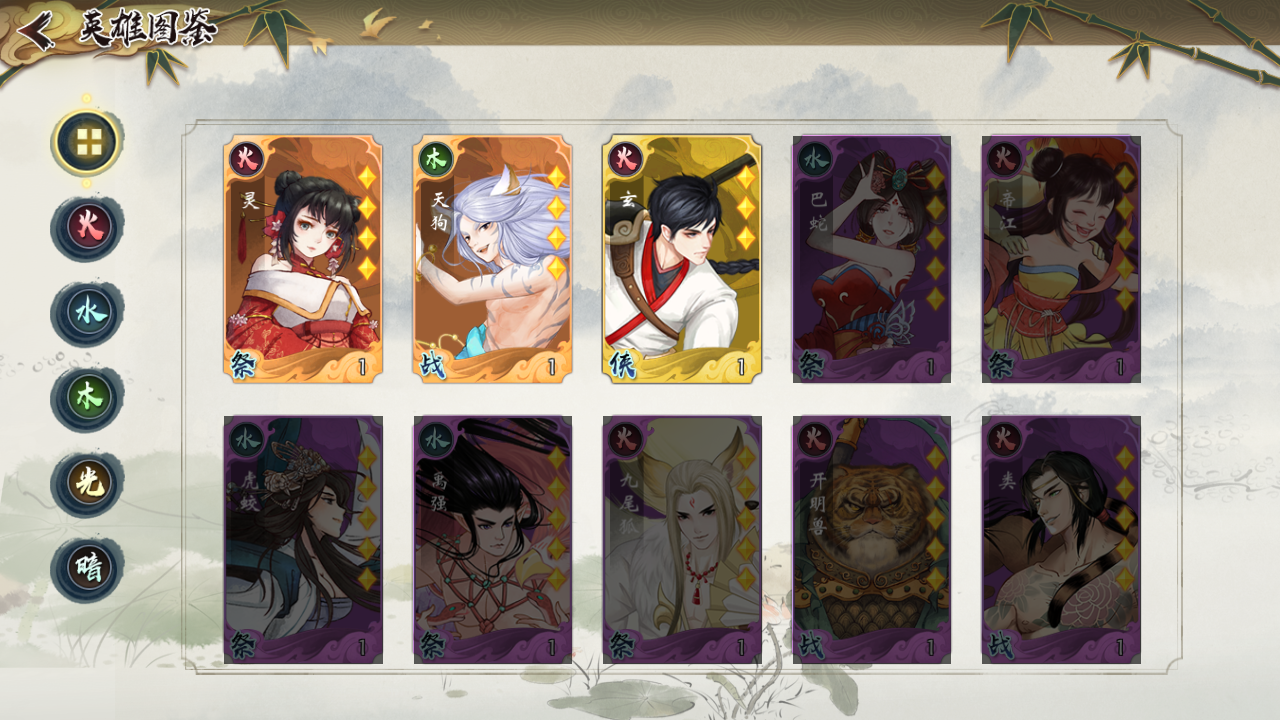This screenshot has width=1280, height=720.
Task: Open the locked 虎蛟 hero card
Action: pos(303,540)
